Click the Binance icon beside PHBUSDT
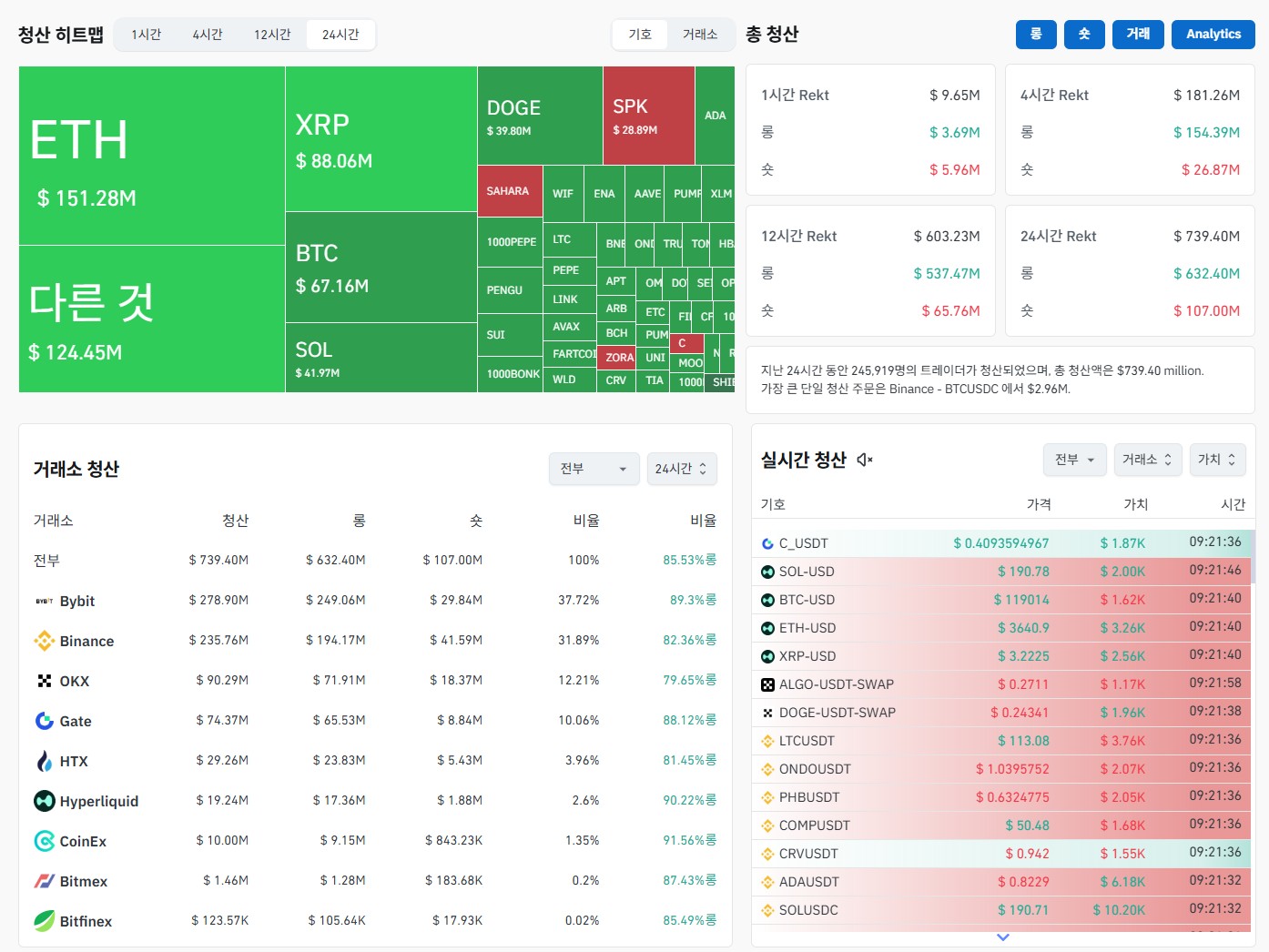 pos(767,797)
